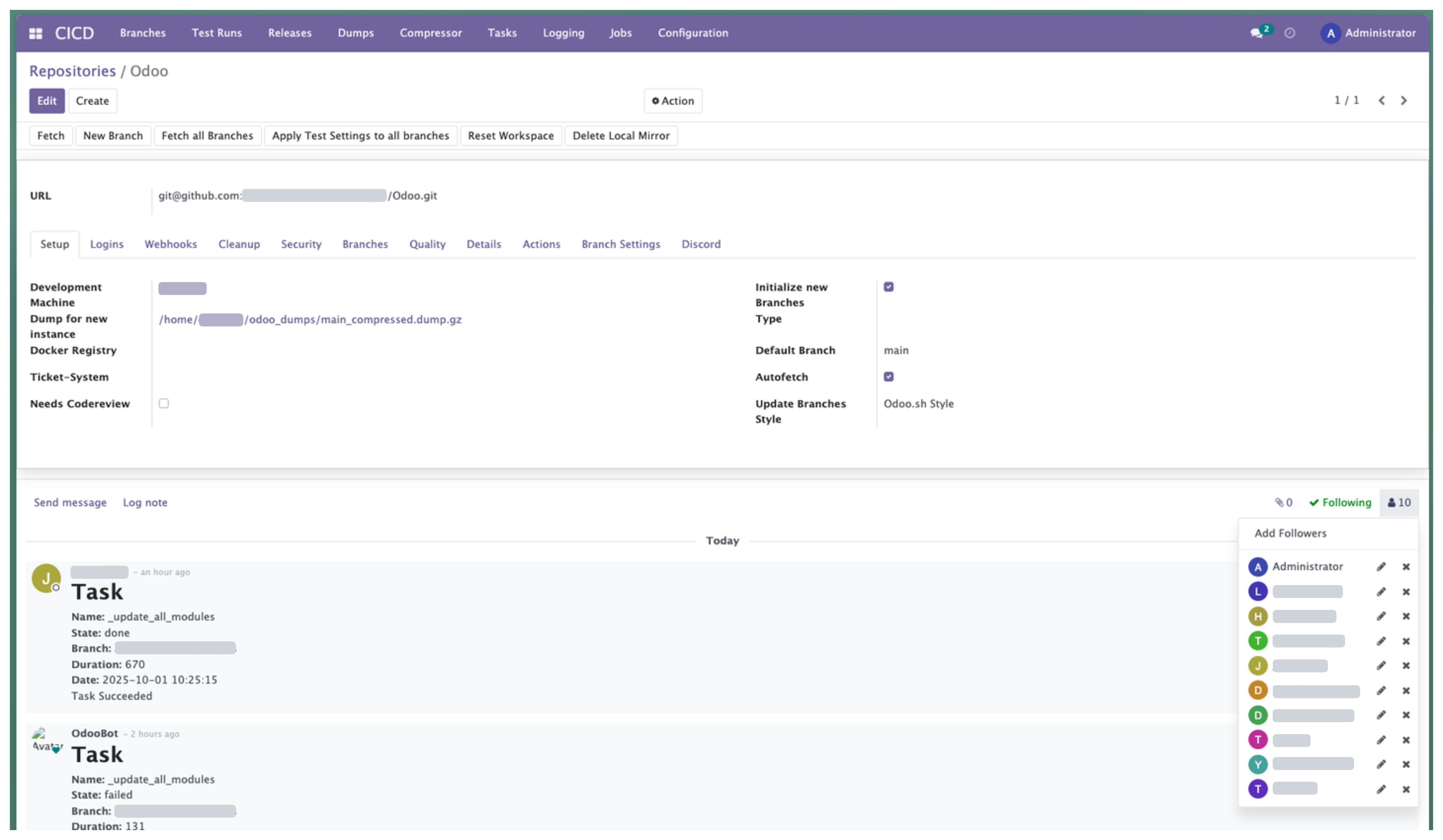Click the Send message link

coord(70,503)
